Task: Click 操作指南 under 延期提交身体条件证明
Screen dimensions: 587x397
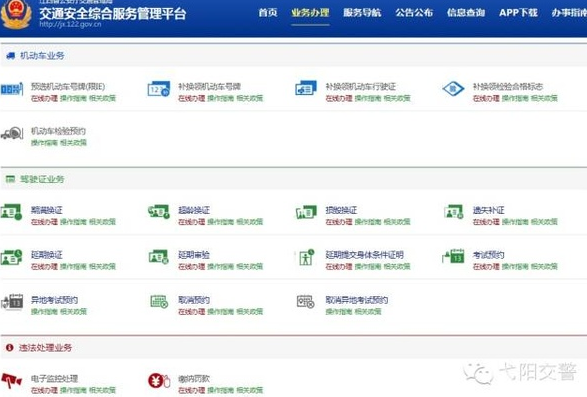Action: click(368, 267)
